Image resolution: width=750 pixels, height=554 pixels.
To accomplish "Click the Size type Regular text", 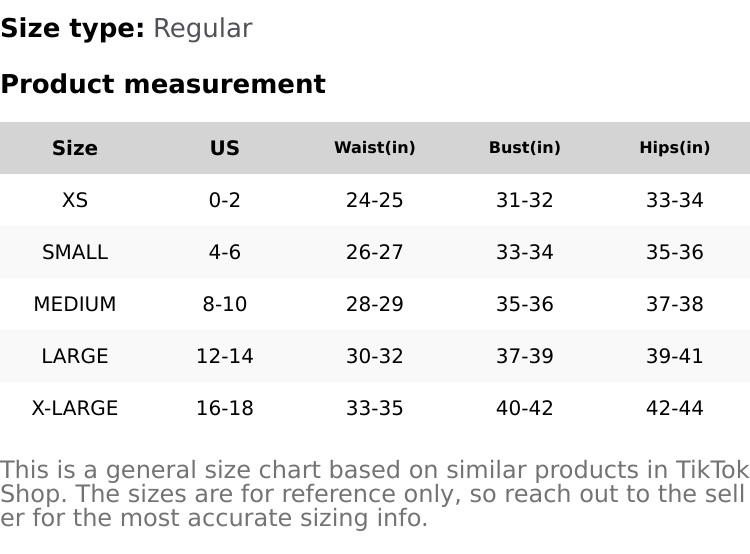I will point(202,28).
